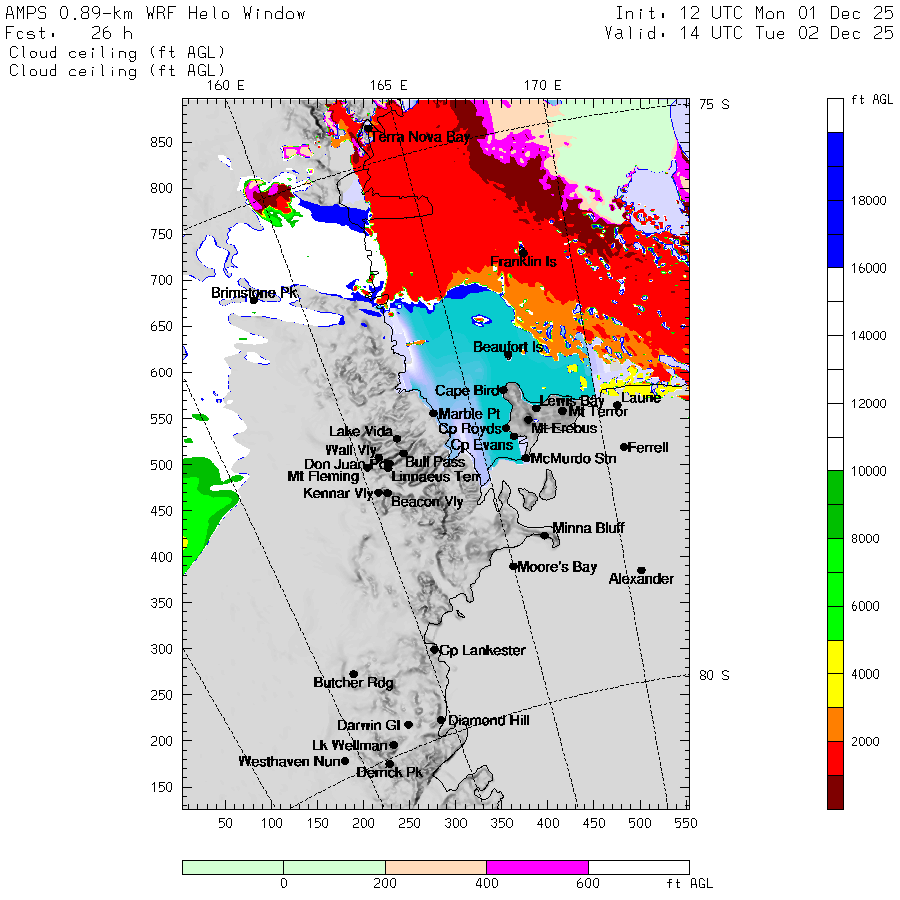The width and height of the screenshot is (900, 900).
Task: Select the 'Lewis Bay' label
Action: [x=572, y=401]
